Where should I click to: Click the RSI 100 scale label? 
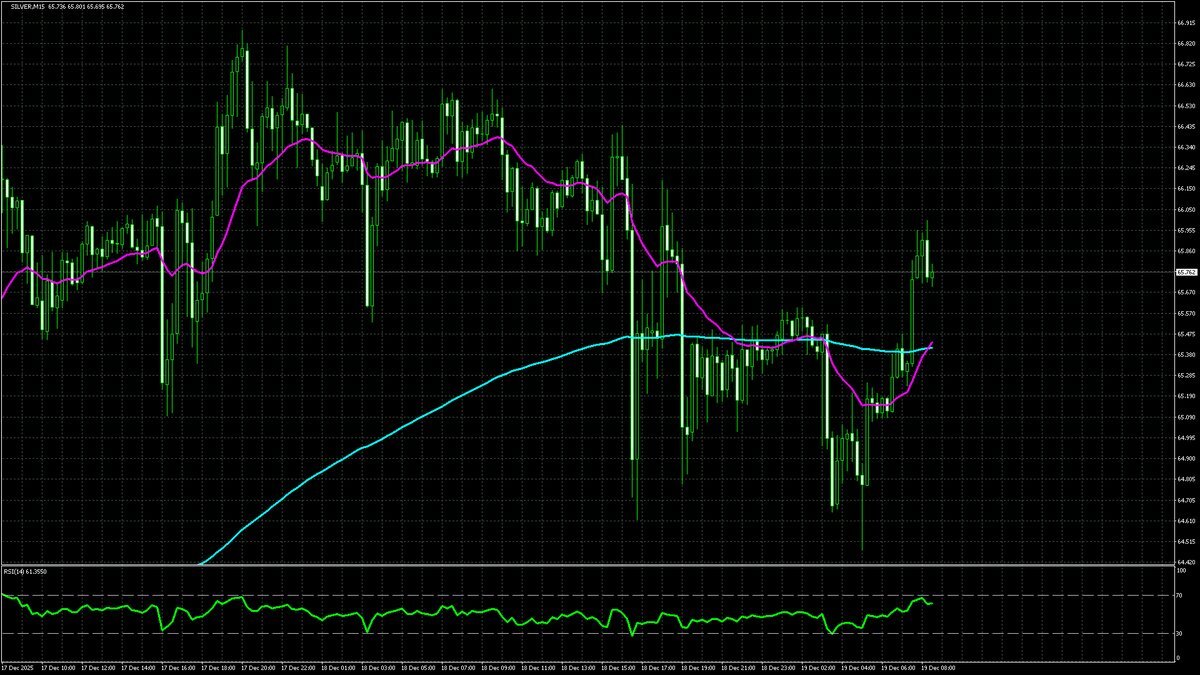pos(1181,571)
